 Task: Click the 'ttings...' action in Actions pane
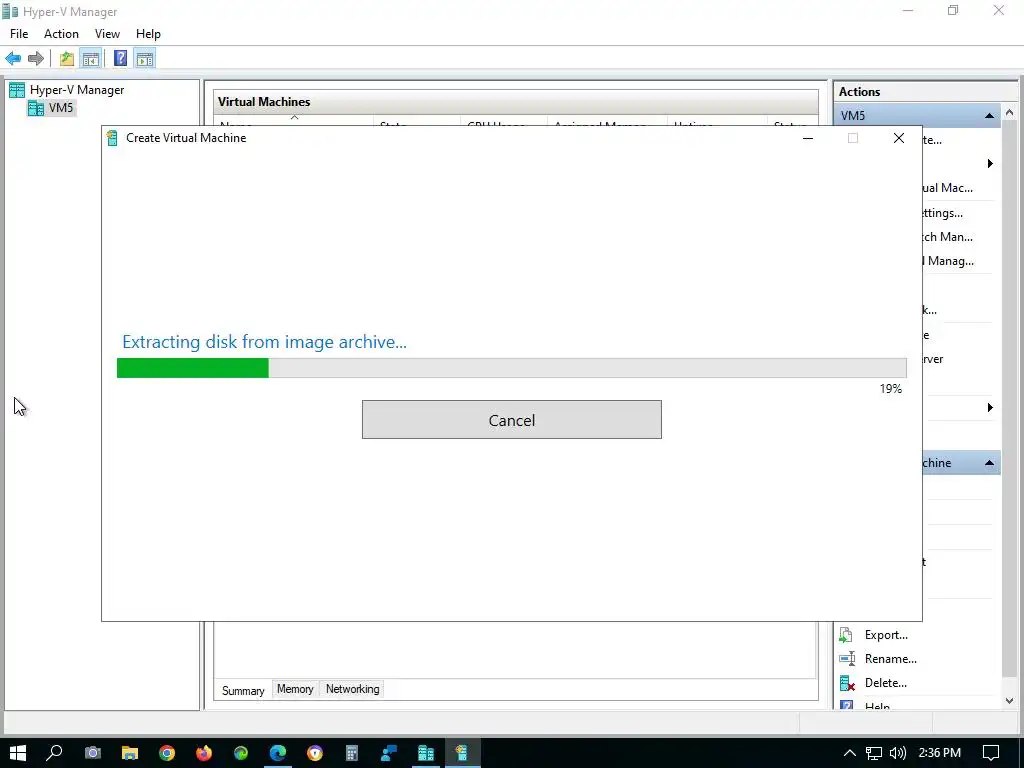(943, 213)
